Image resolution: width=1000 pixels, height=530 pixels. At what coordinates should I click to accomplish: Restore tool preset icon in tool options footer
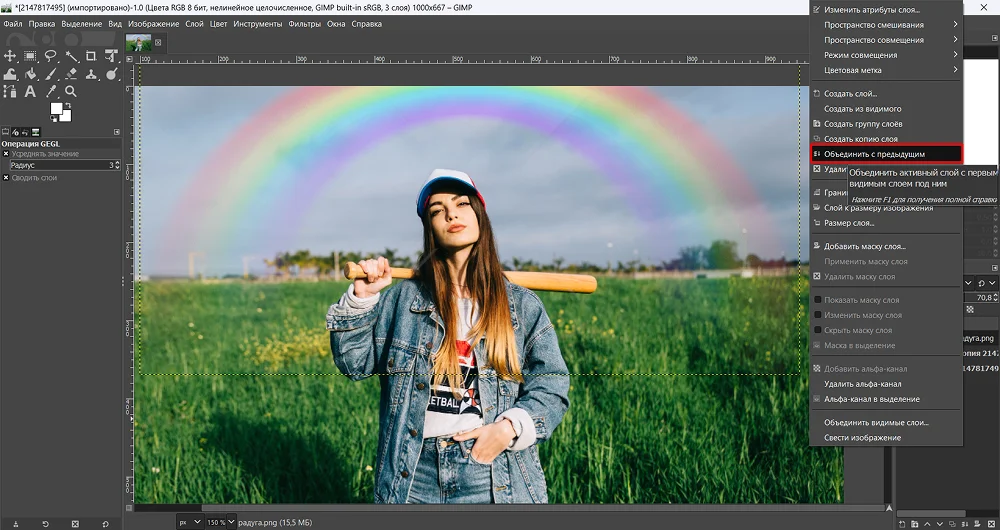[x=45, y=524]
